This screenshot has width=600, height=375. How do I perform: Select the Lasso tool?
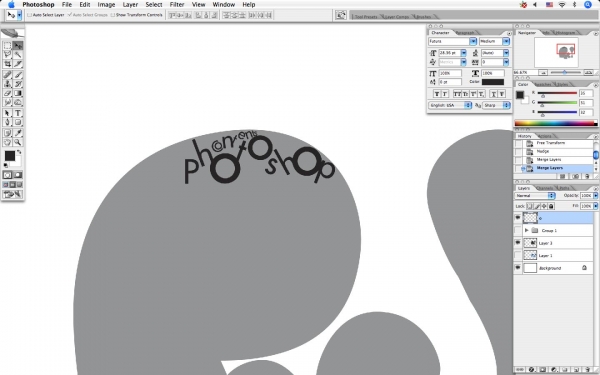coord(7,55)
